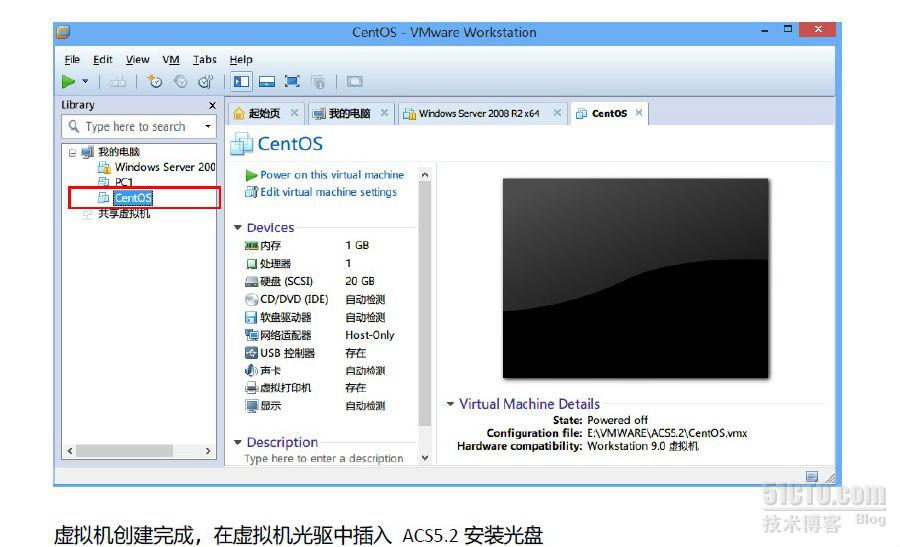
Task: Click the E:\VMWARE\ACS5.2\CentOS.vmx configuration file path
Action: pyautogui.click(x=667, y=433)
